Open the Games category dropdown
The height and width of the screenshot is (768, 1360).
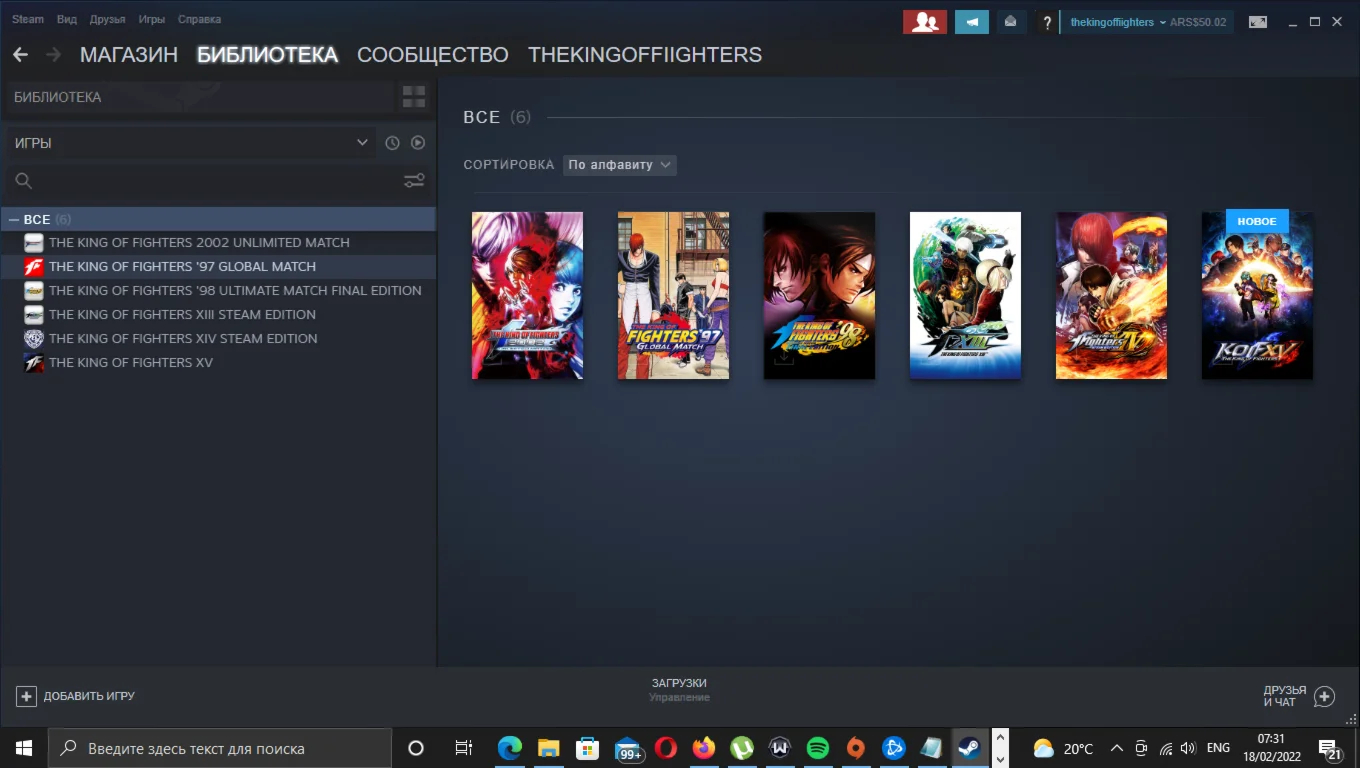(191, 143)
